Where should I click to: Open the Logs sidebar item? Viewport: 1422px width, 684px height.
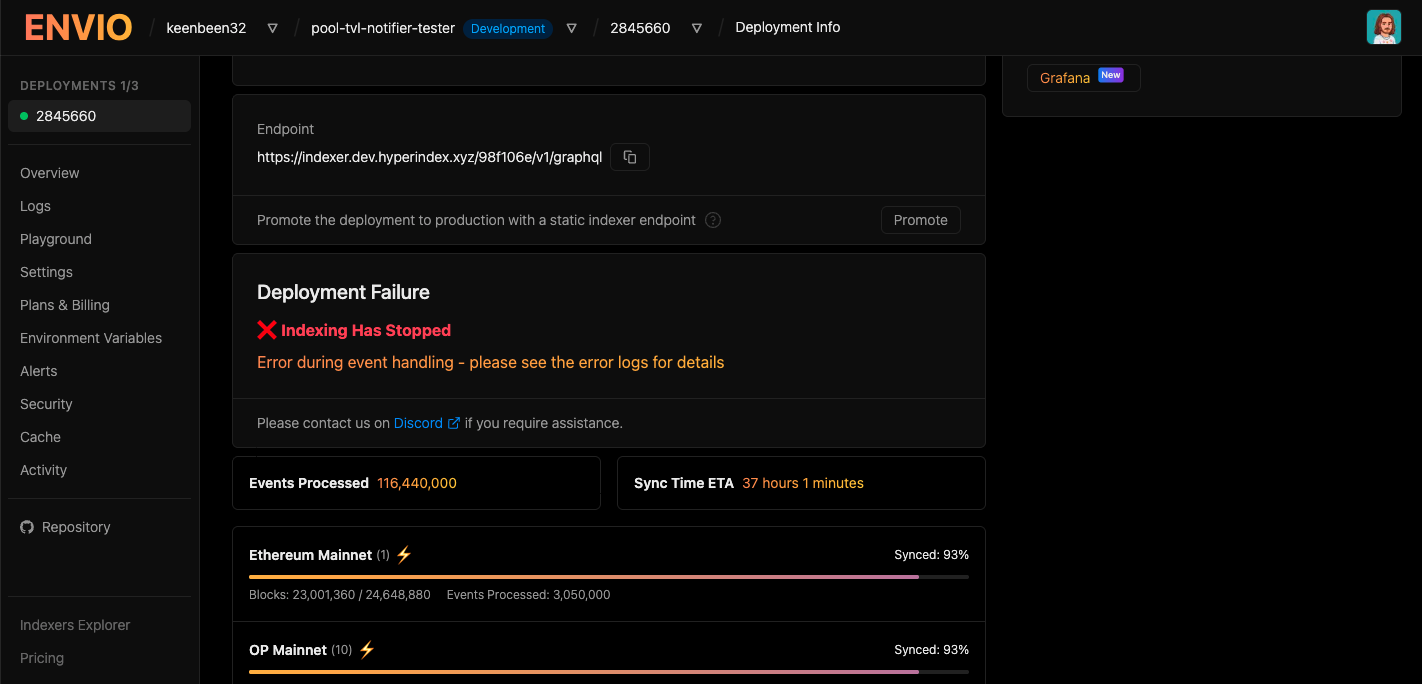point(35,206)
